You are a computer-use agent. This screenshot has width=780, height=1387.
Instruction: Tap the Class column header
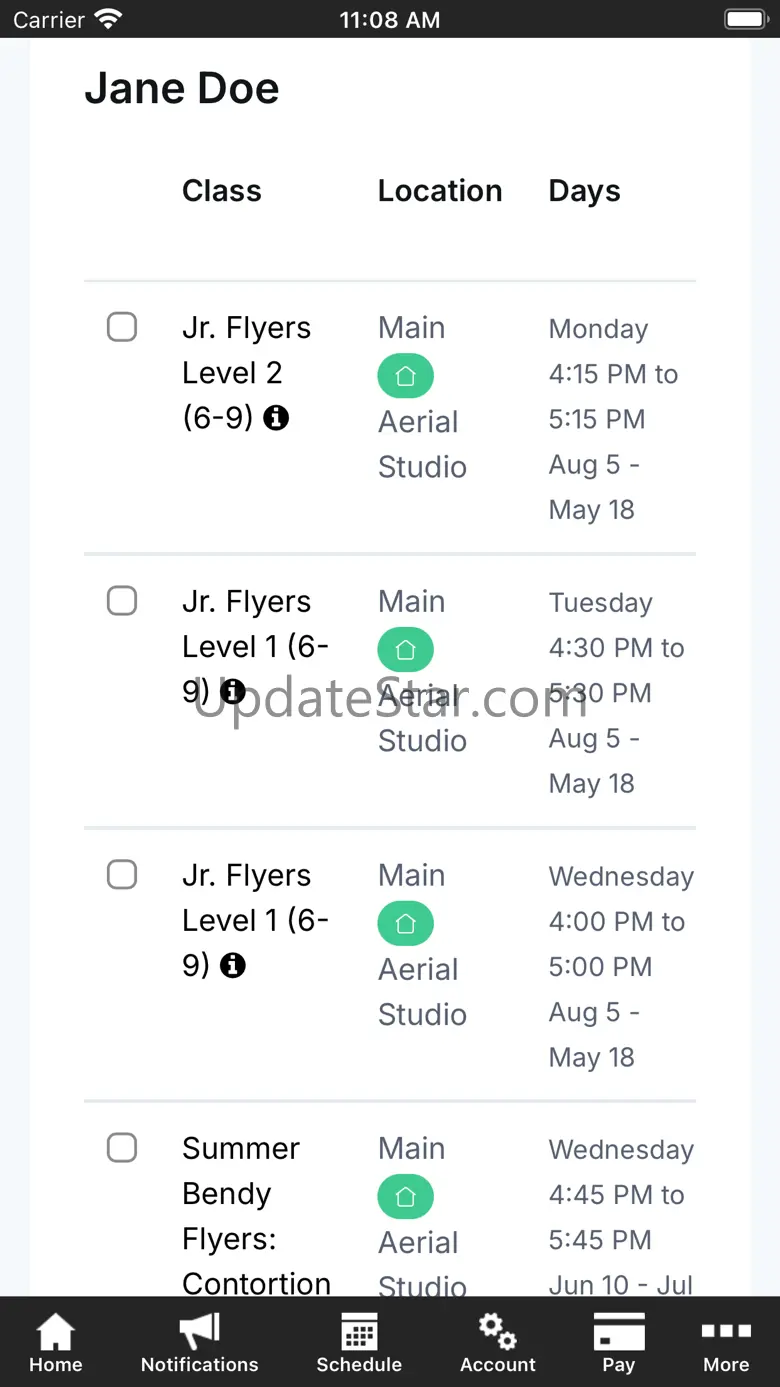222,191
